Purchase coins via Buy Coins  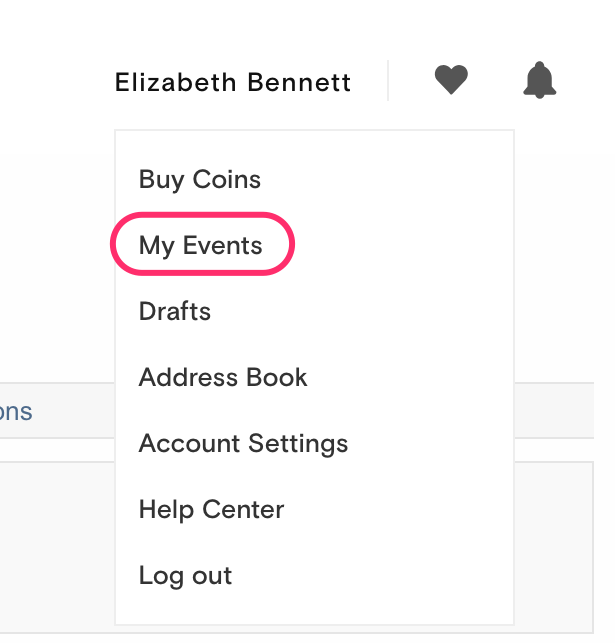[200, 179]
